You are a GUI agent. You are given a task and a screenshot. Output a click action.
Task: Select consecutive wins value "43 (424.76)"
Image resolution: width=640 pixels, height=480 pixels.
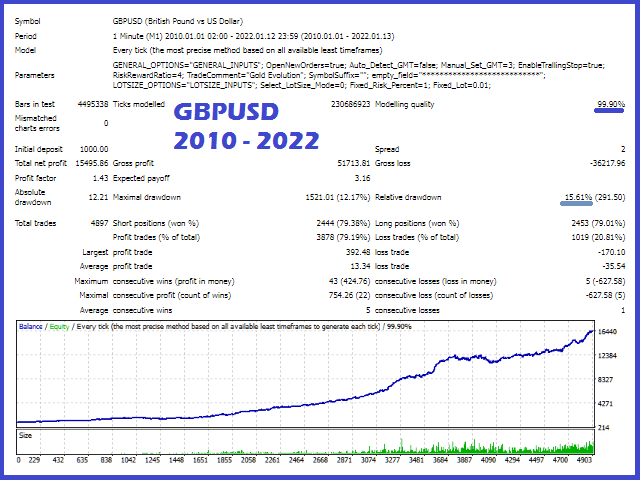(349, 281)
